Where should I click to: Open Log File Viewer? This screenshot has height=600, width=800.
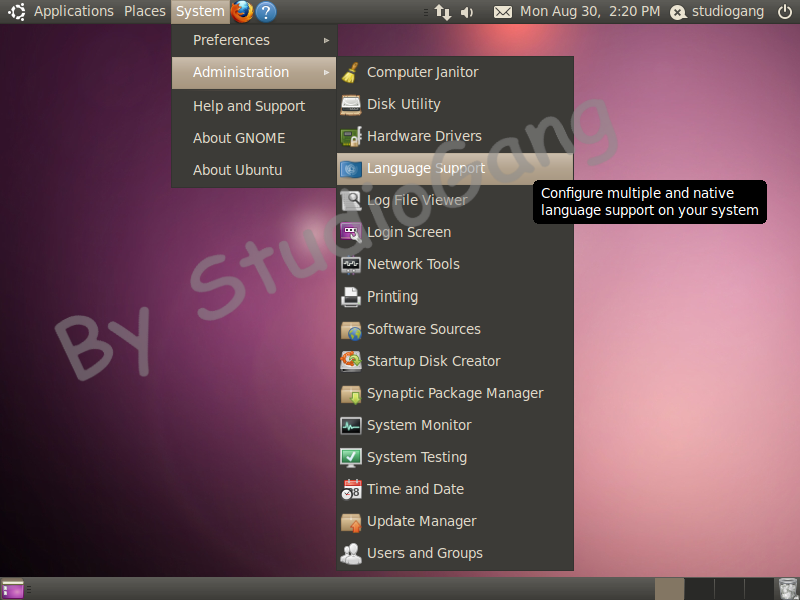tap(455, 201)
